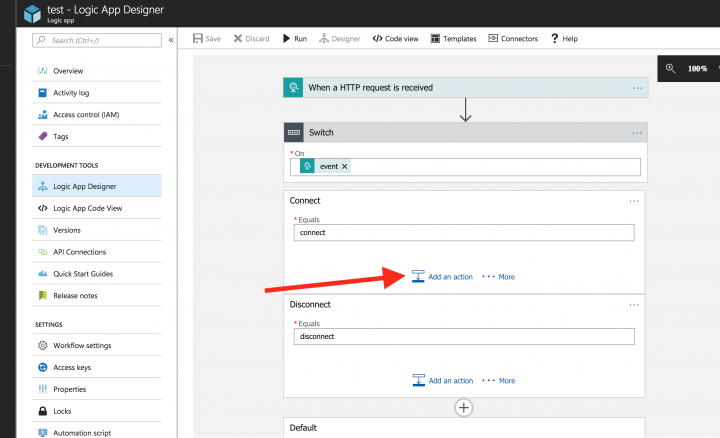Click the zoom in magnifier icon
Image resolution: width=720 pixels, height=438 pixels.
click(670, 69)
